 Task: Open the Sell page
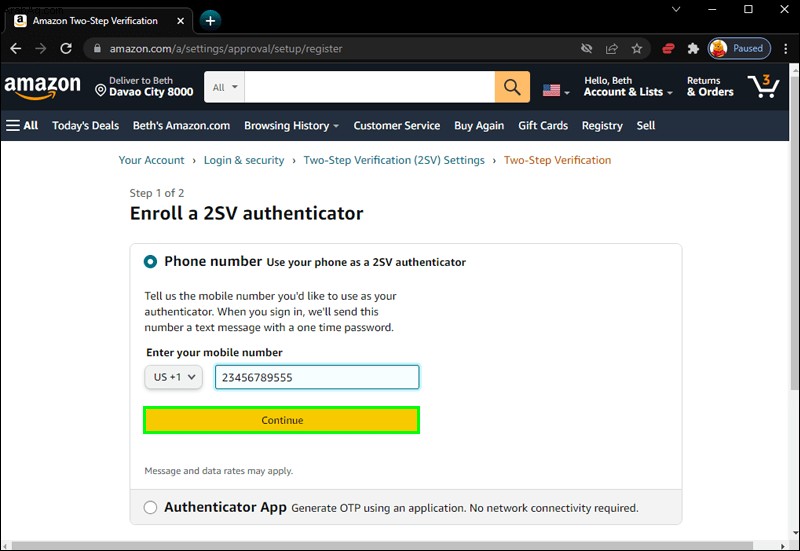pos(645,126)
